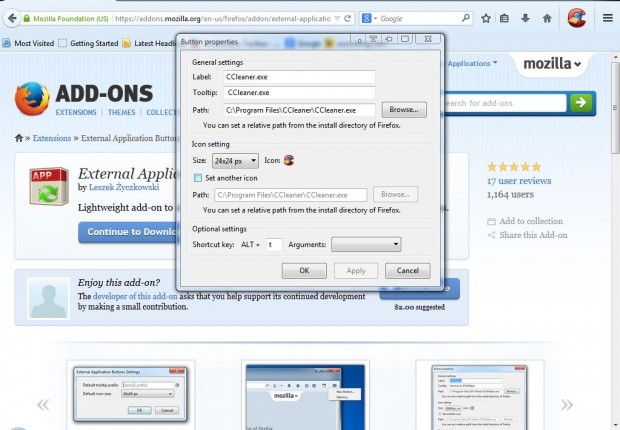This screenshot has width=620, height=430.
Task: Open the THEMES section link
Action: pos(121,112)
